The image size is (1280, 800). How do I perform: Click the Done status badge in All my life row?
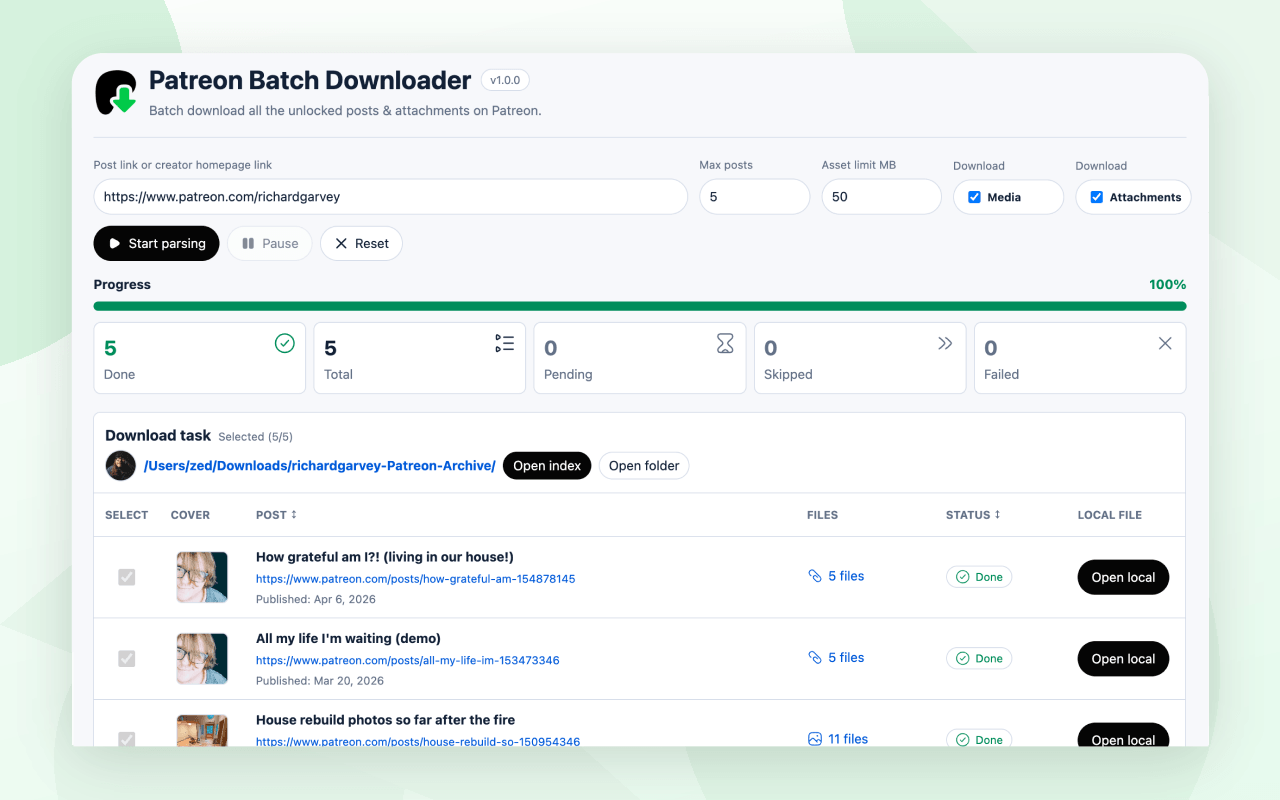(x=979, y=659)
